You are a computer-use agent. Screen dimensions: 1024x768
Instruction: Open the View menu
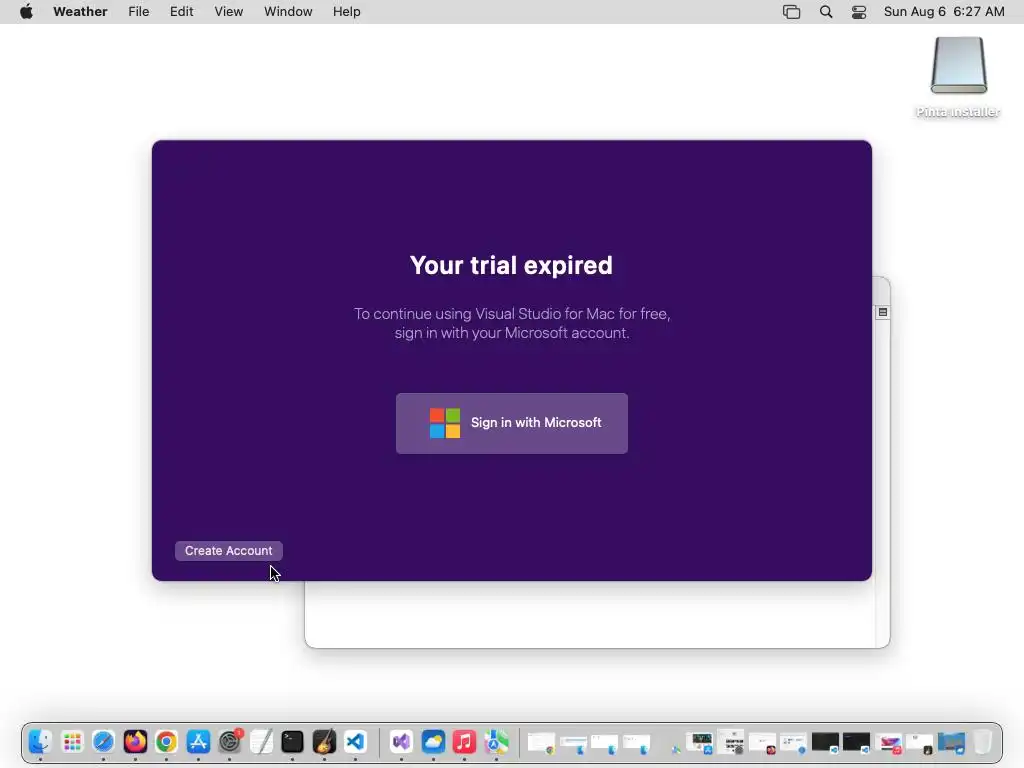click(x=229, y=12)
